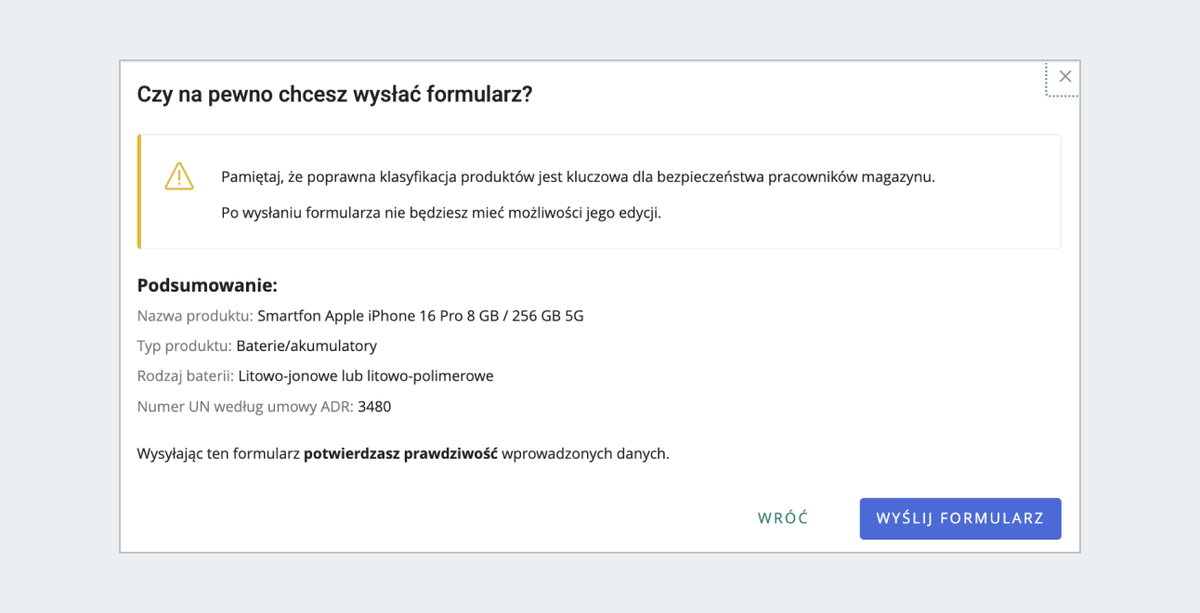
Task: Click the Wysyłając ten formularz sentence start
Action: tap(218, 453)
